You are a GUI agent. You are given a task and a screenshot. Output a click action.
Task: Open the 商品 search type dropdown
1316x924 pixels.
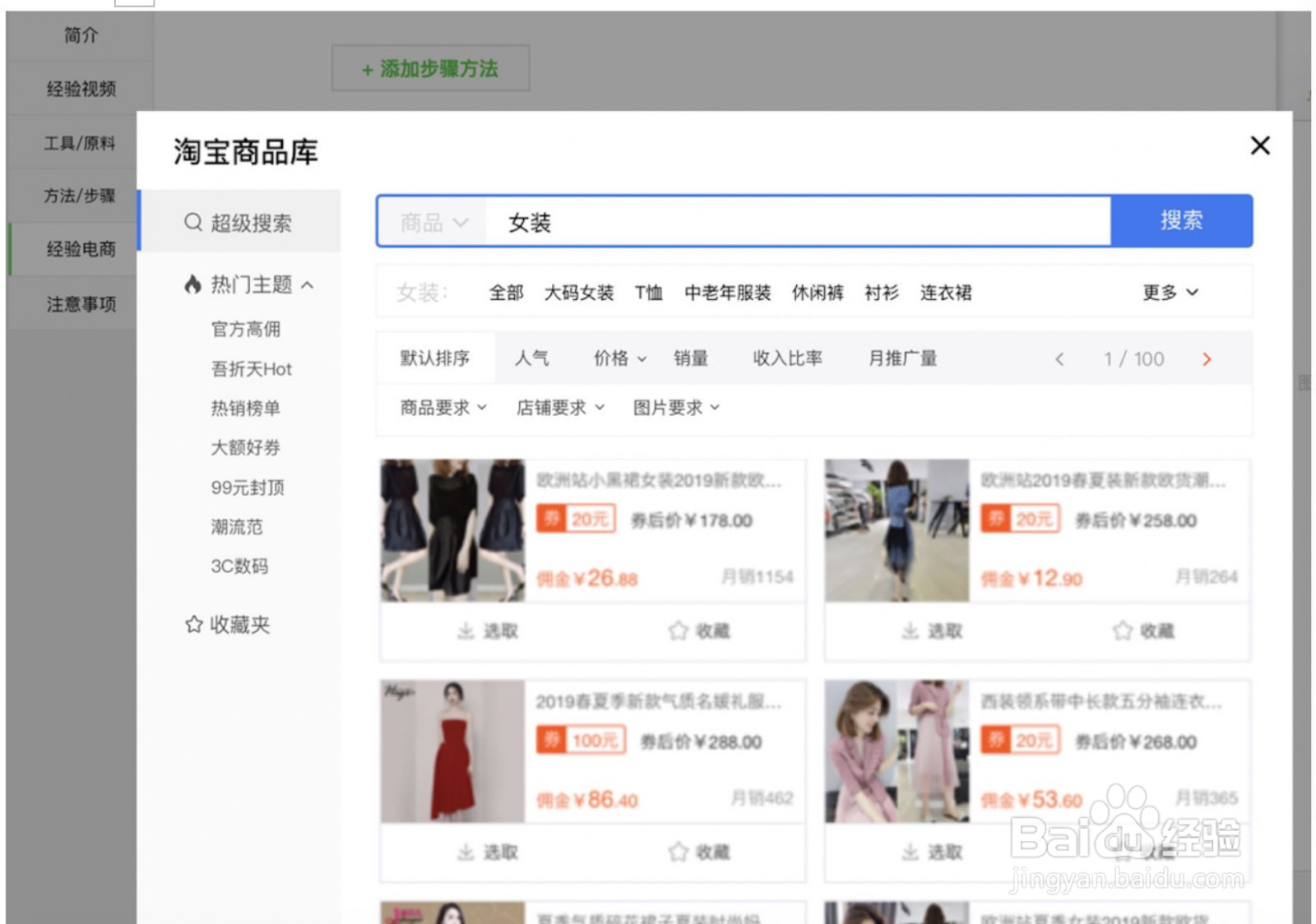pyautogui.click(x=433, y=222)
